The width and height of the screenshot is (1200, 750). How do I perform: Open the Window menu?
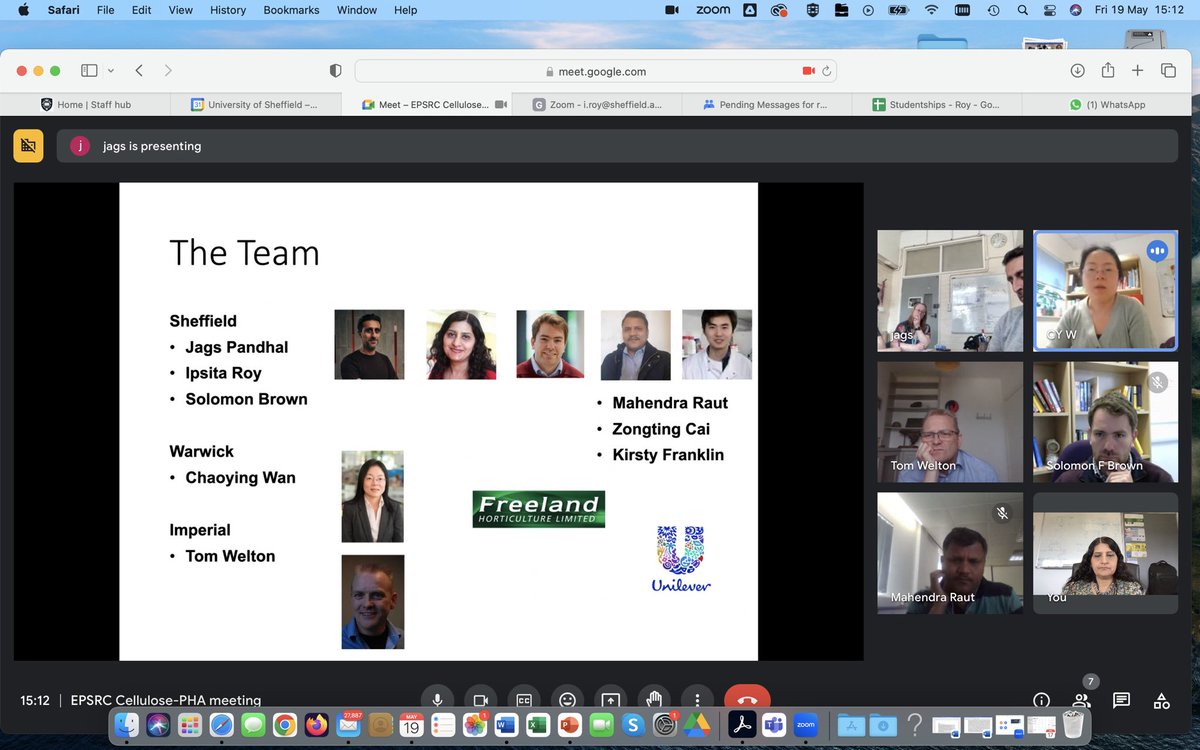[357, 10]
